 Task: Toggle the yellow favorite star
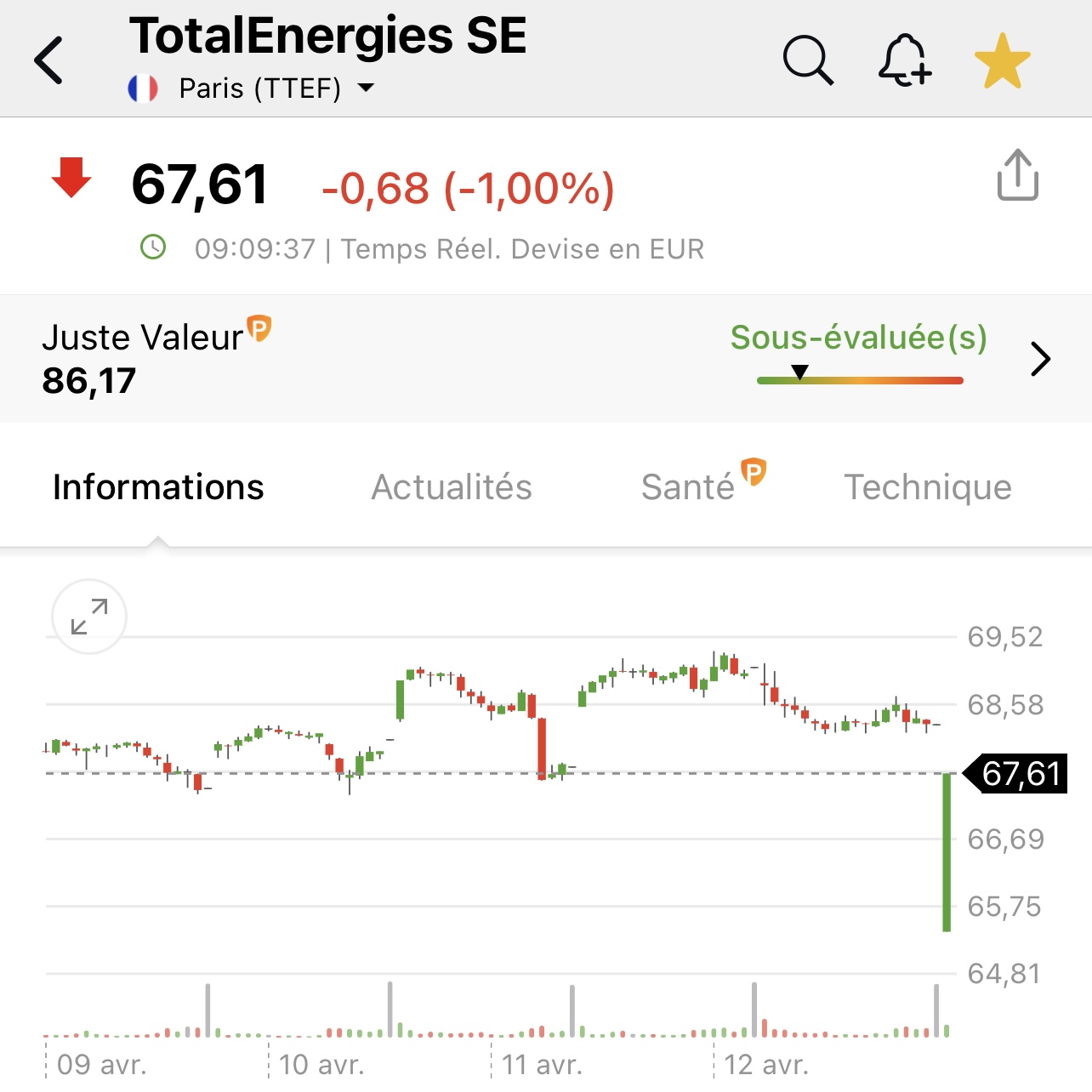(x=1003, y=61)
